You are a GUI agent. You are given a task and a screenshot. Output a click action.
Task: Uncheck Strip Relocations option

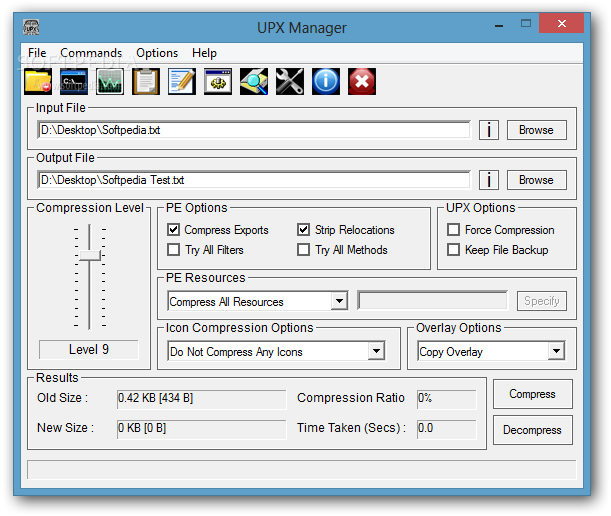tap(304, 230)
